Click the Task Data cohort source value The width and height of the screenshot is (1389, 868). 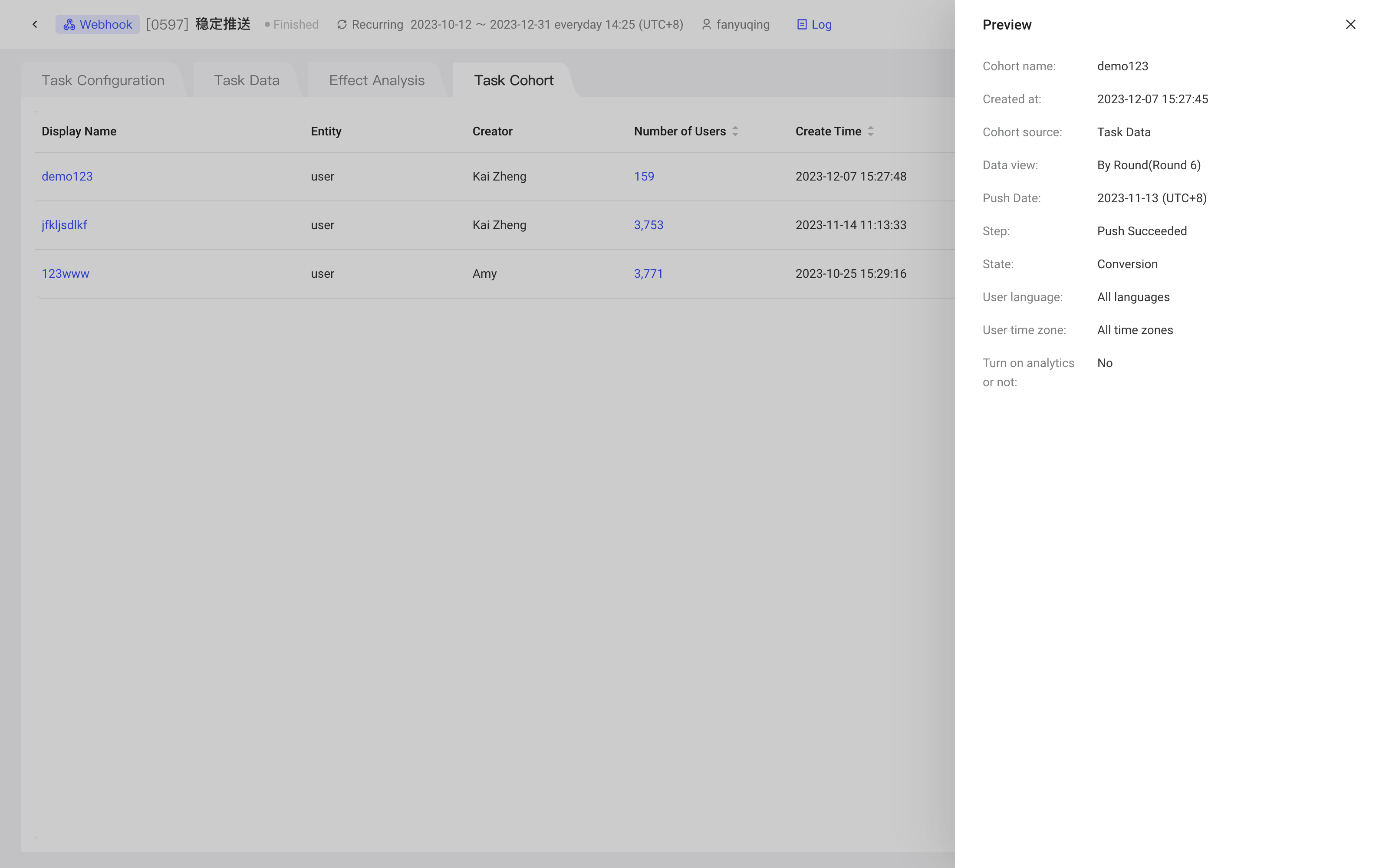tap(1124, 132)
